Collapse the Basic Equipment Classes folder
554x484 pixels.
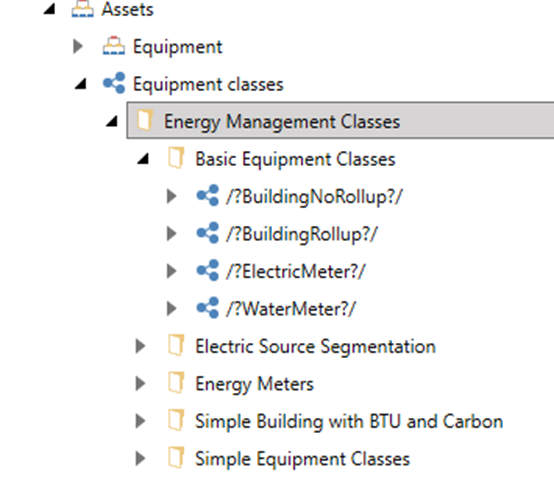point(143,159)
